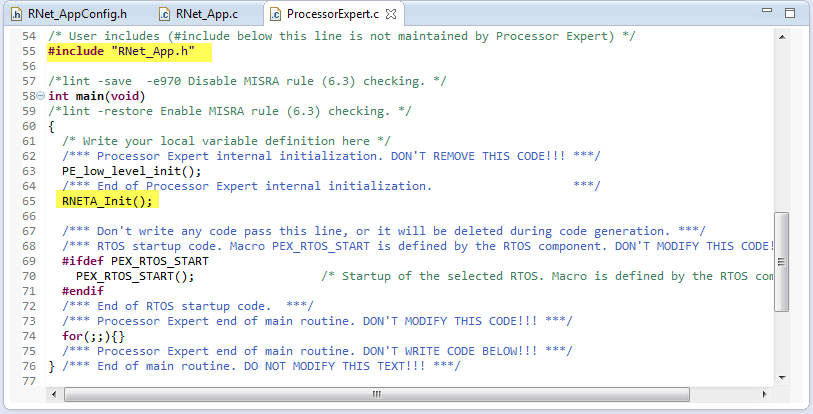Image resolution: width=813 pixels, height=414 pixels.
Task: Click the vertical scrollbar thumb
Action: [x=782, y=262]
